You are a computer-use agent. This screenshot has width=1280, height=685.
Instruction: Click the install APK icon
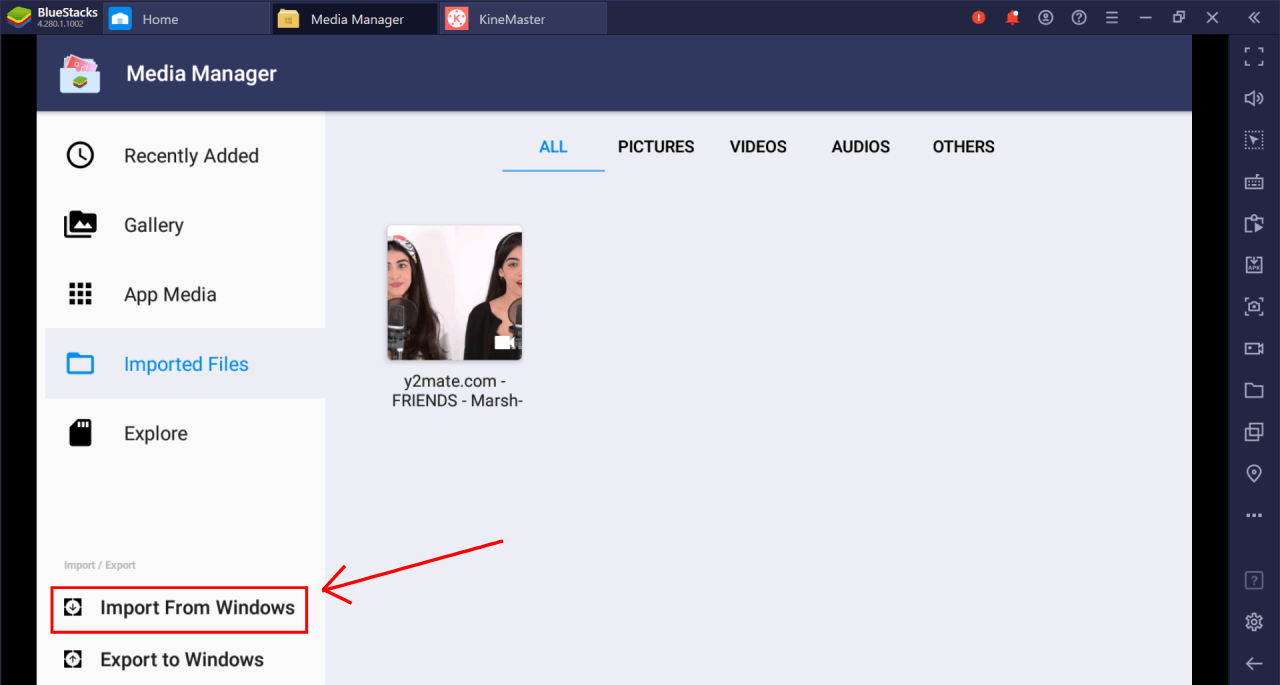(1254, 265)
